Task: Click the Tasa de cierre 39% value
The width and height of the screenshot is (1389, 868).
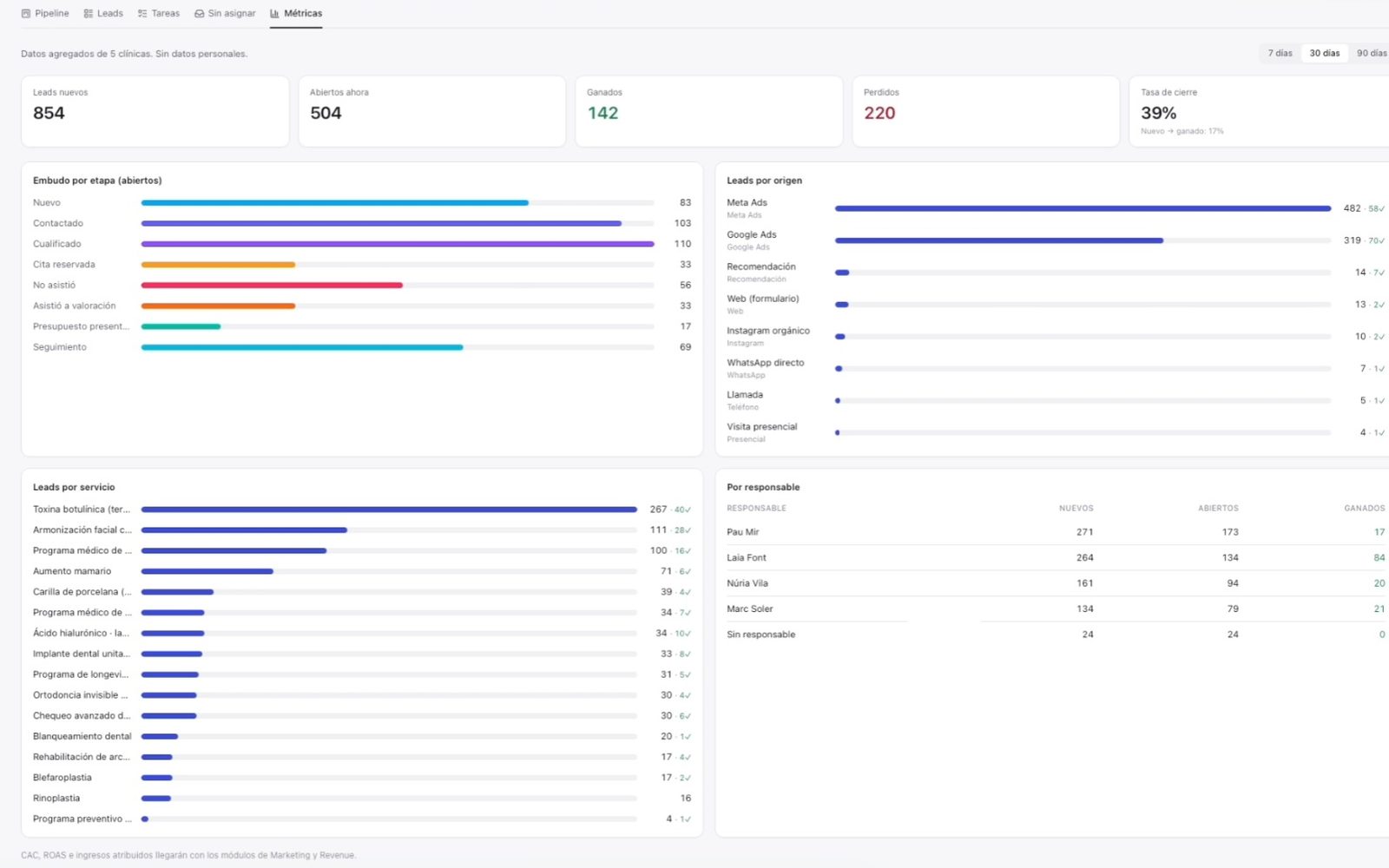Action: coord(1158,113)
